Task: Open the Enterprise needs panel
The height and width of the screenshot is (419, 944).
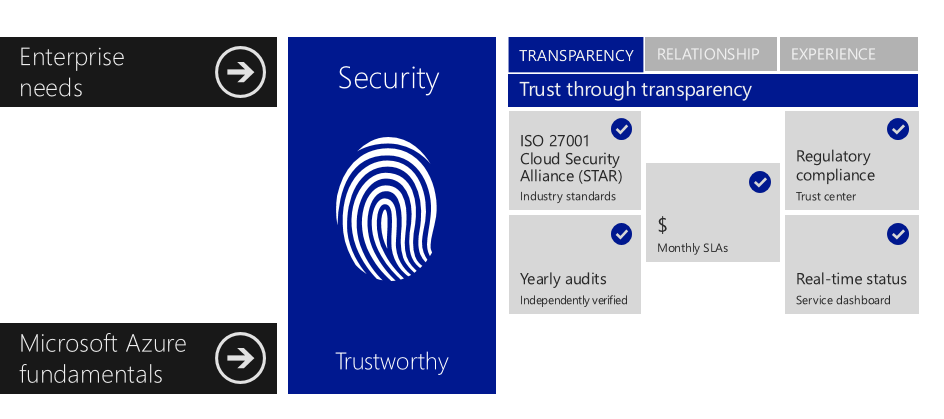Action: (138, 72)
